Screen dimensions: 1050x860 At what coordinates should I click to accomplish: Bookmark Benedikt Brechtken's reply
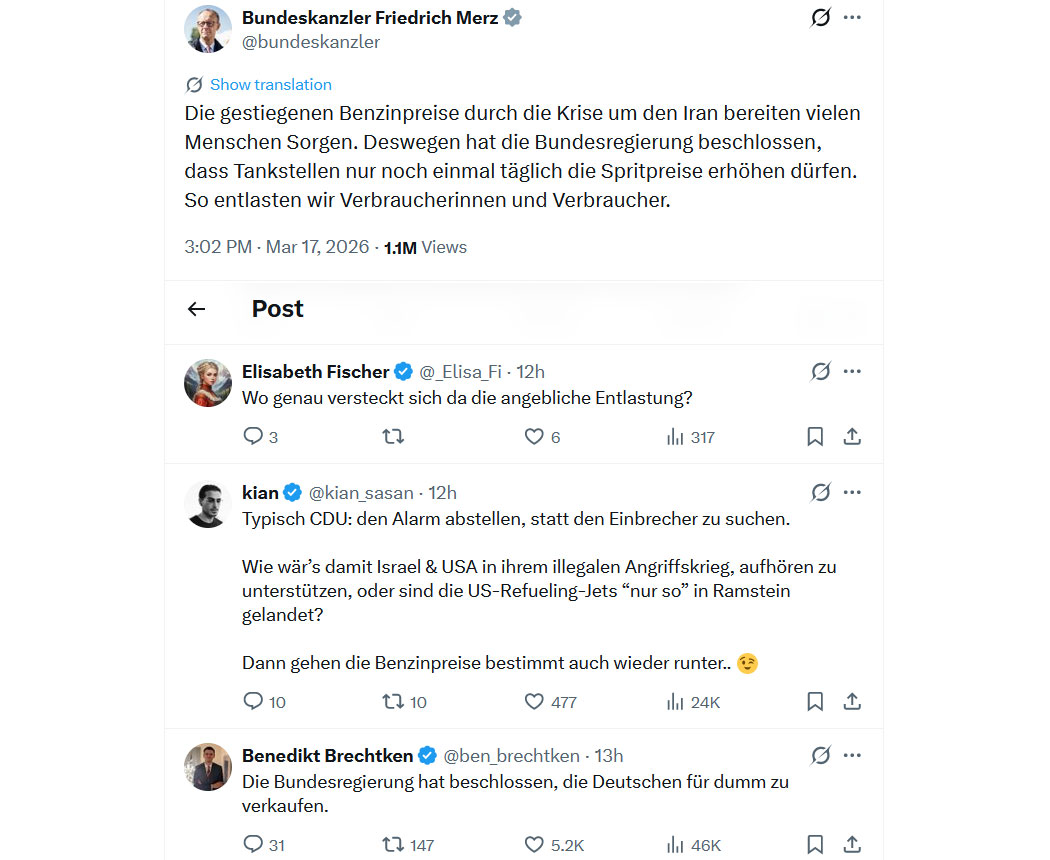pyautogui.click(x=815, y=845)
